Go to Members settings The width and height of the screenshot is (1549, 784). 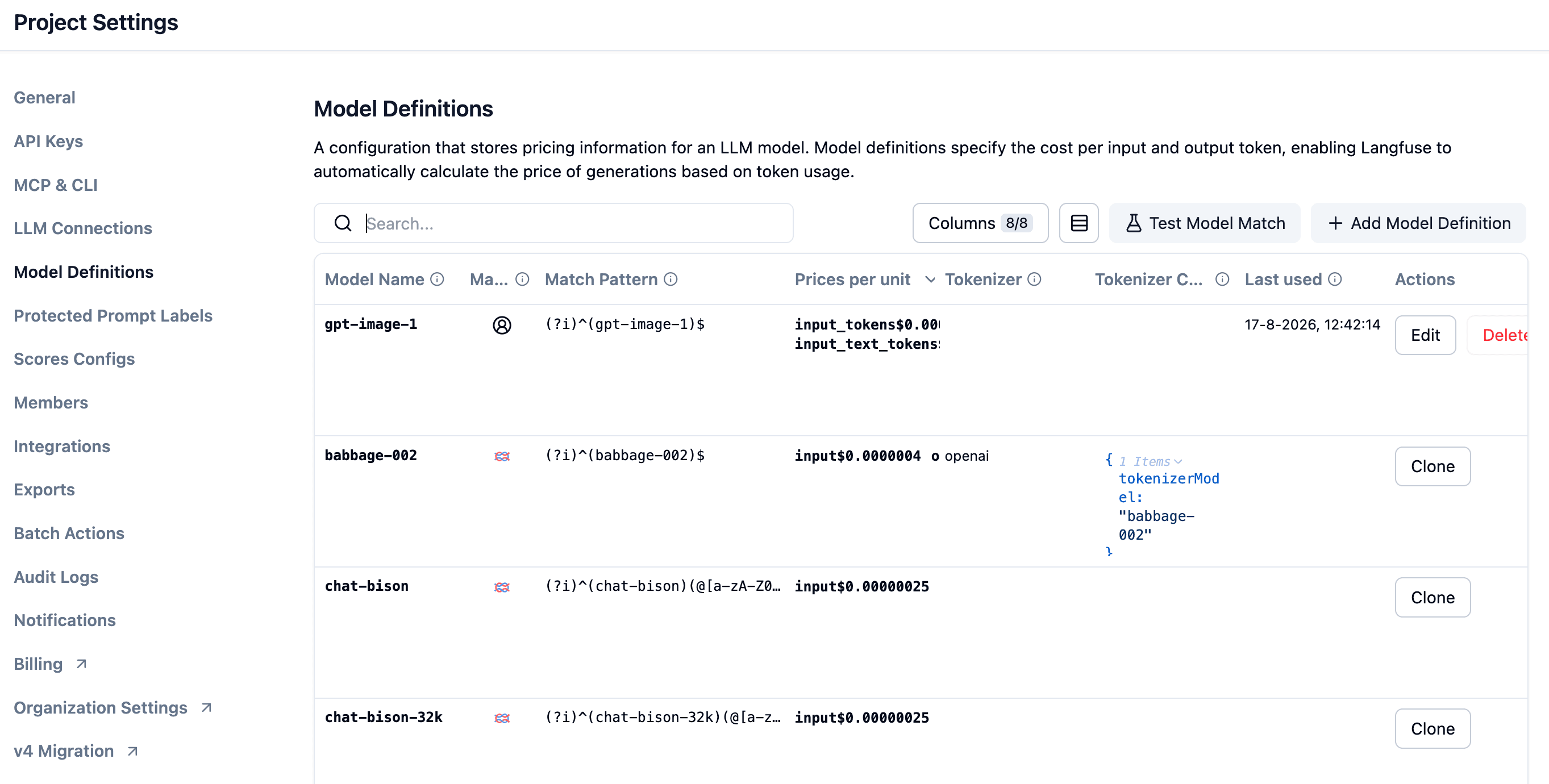pyautogui.click(x=51, y=402)
